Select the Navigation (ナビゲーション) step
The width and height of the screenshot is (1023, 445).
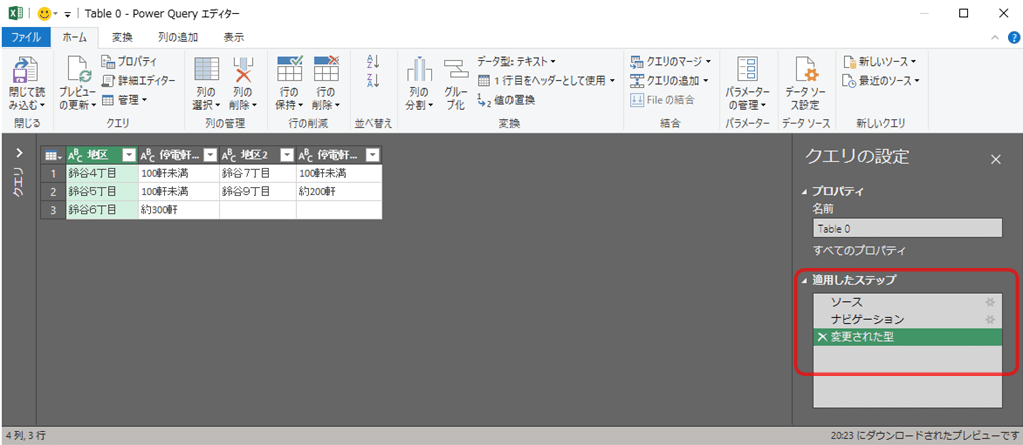907,320
